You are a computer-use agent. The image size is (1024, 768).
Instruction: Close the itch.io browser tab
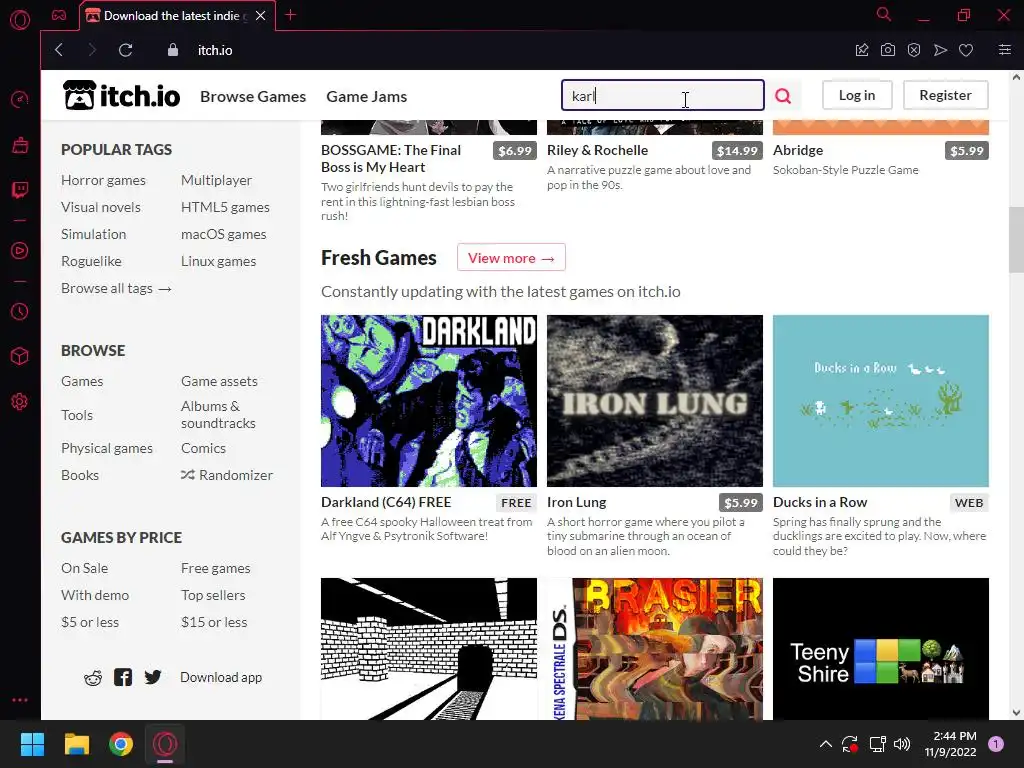pyautogui.click(x=261, y=16)
